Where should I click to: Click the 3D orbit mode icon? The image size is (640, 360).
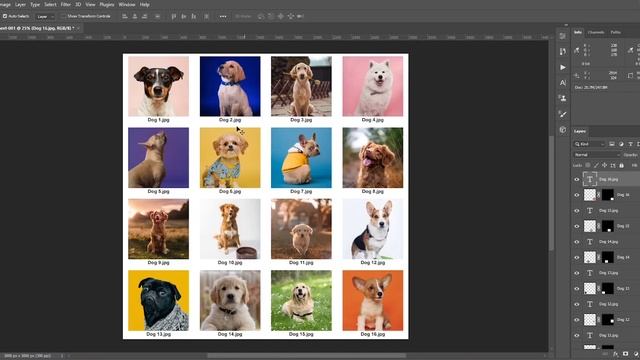pos(261,16)
